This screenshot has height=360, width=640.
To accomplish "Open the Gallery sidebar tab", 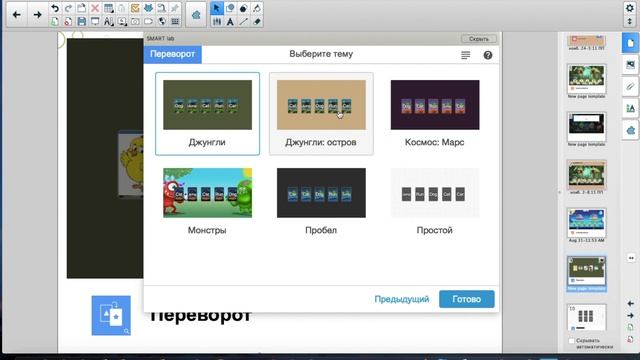I will point(630,65).
